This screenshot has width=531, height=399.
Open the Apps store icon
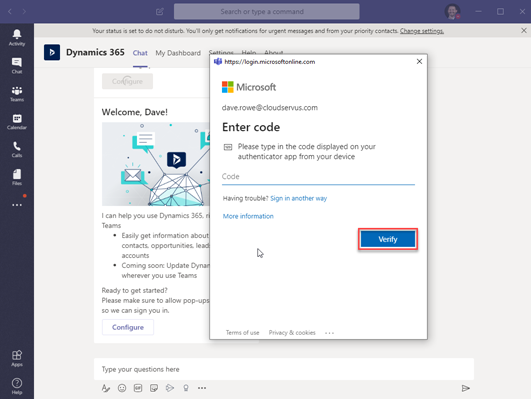17,358
